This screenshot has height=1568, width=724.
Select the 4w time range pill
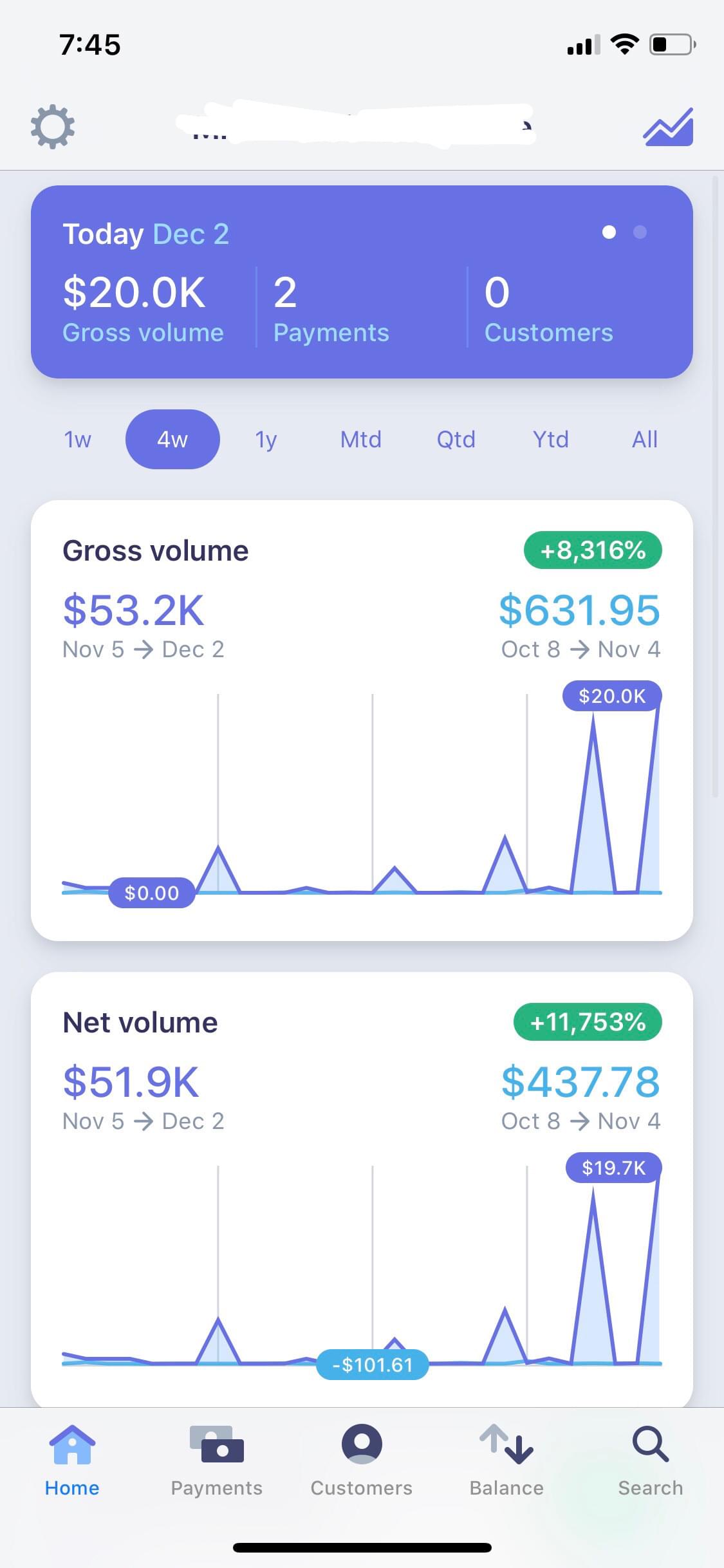point(172,440)
